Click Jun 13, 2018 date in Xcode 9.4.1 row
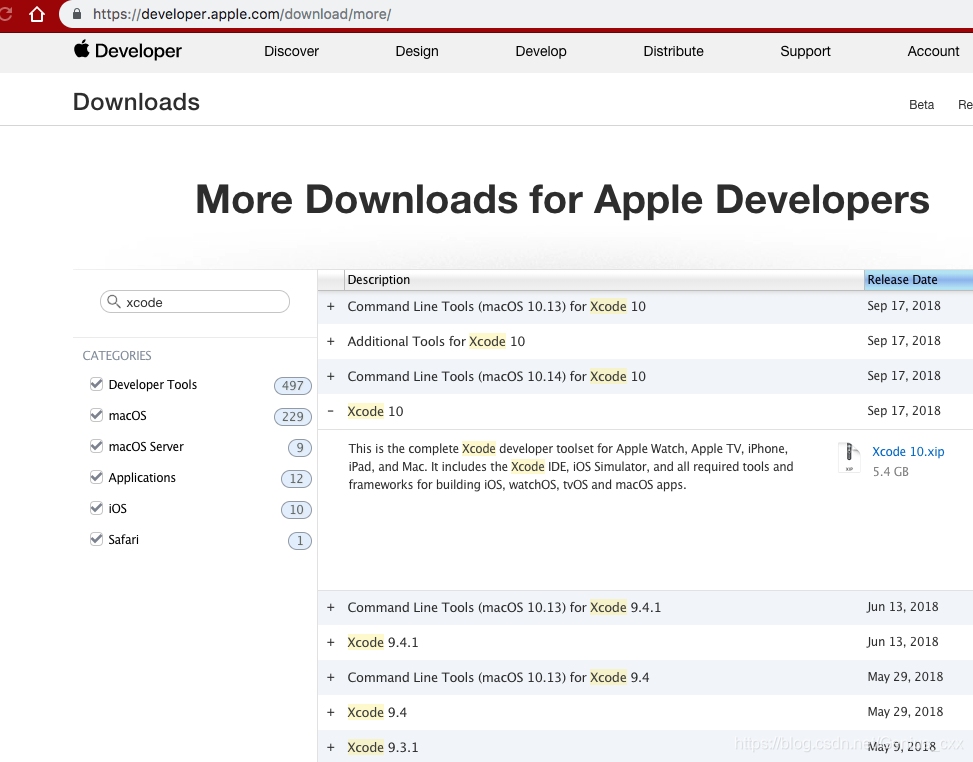The image size is (973, 762). [903, 642]
